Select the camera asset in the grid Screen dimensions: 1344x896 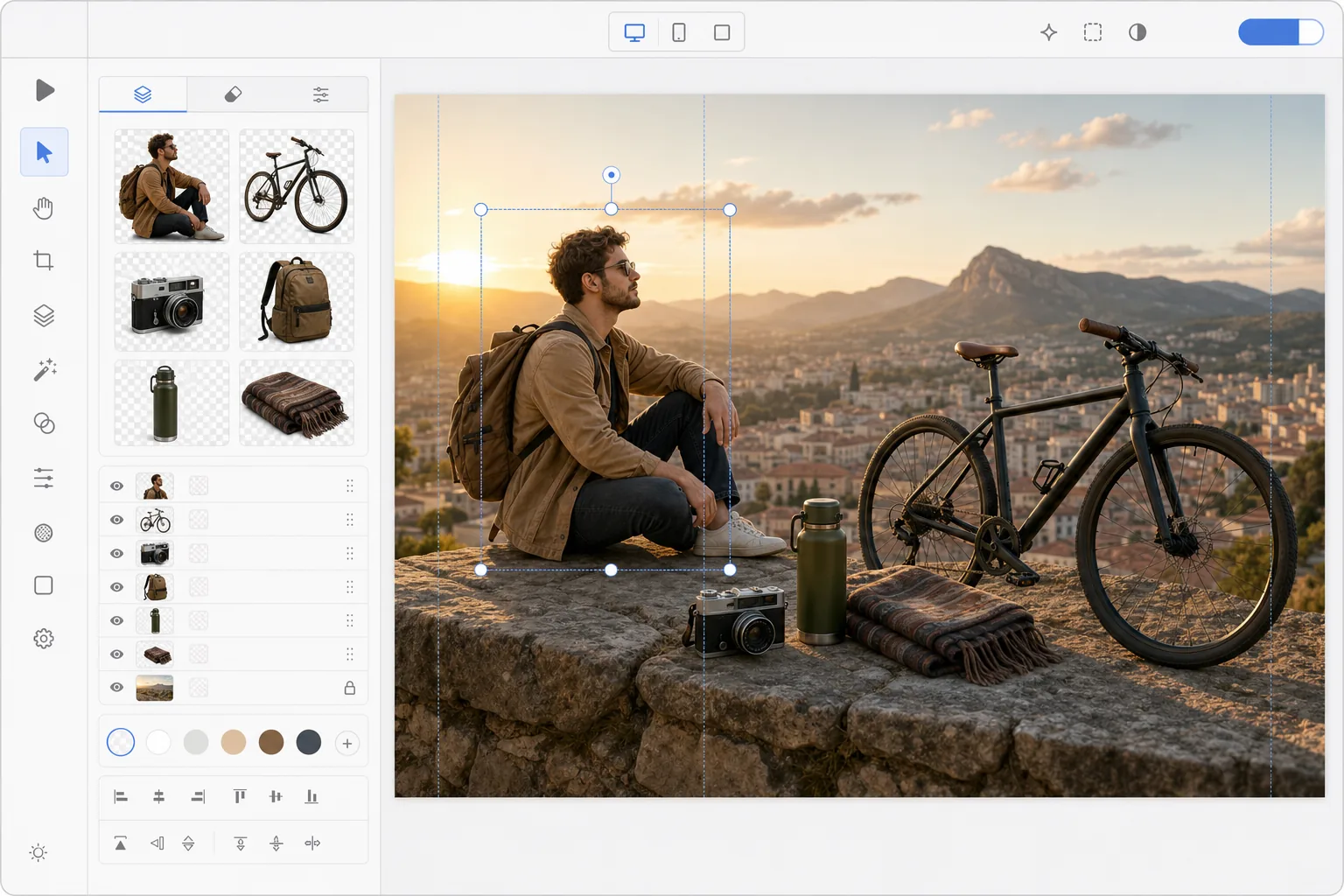171,302
